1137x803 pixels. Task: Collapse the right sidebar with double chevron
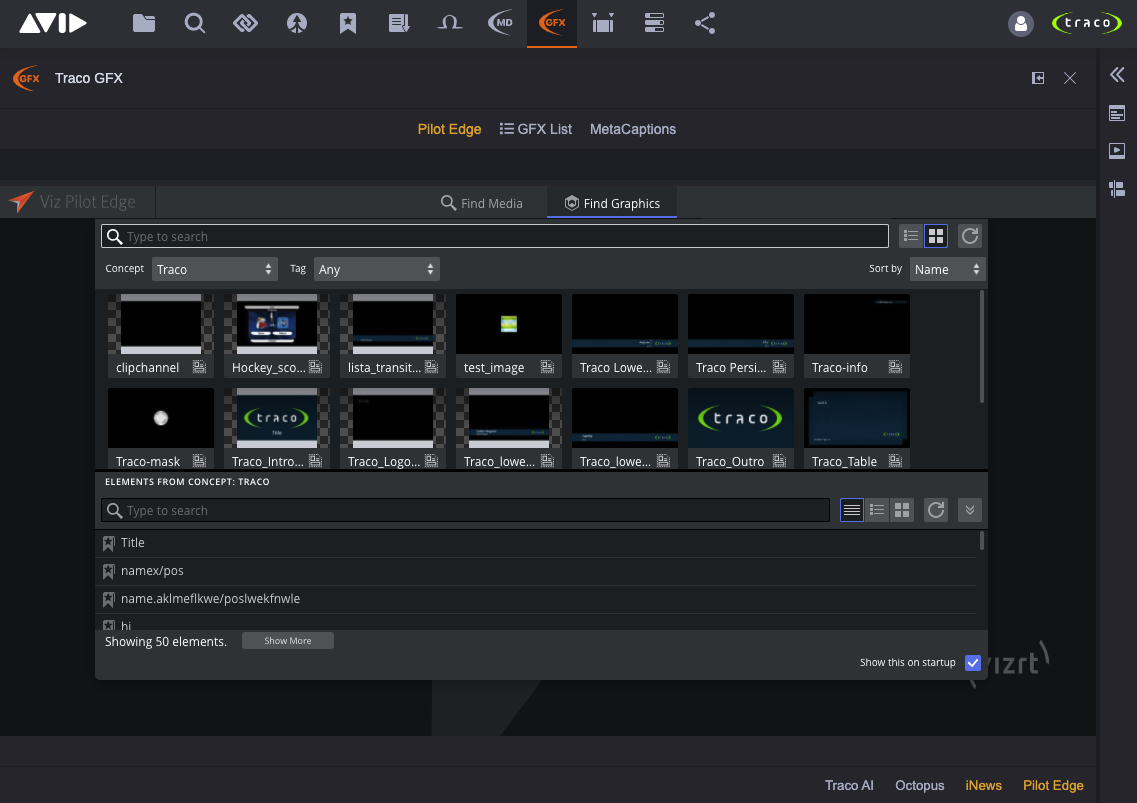click(x=1117, y=74)
